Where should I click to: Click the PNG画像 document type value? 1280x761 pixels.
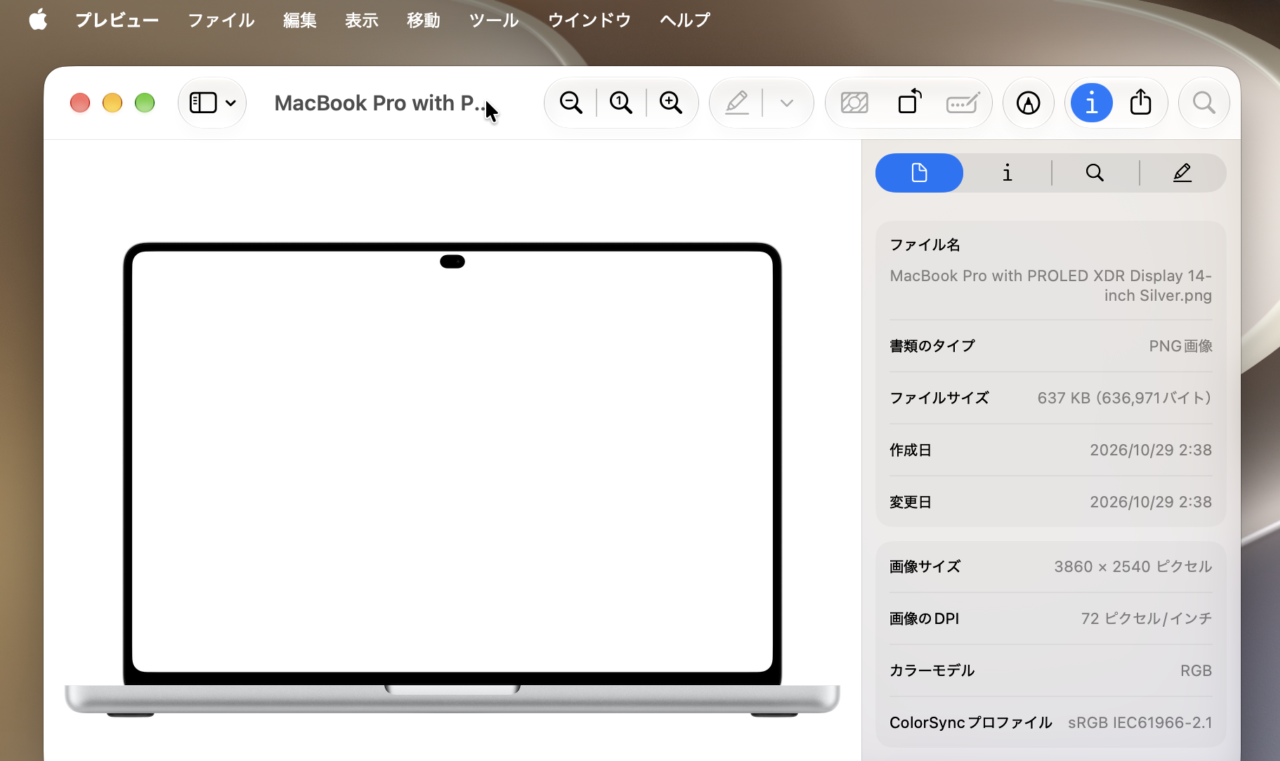[x=1181, y=346]
